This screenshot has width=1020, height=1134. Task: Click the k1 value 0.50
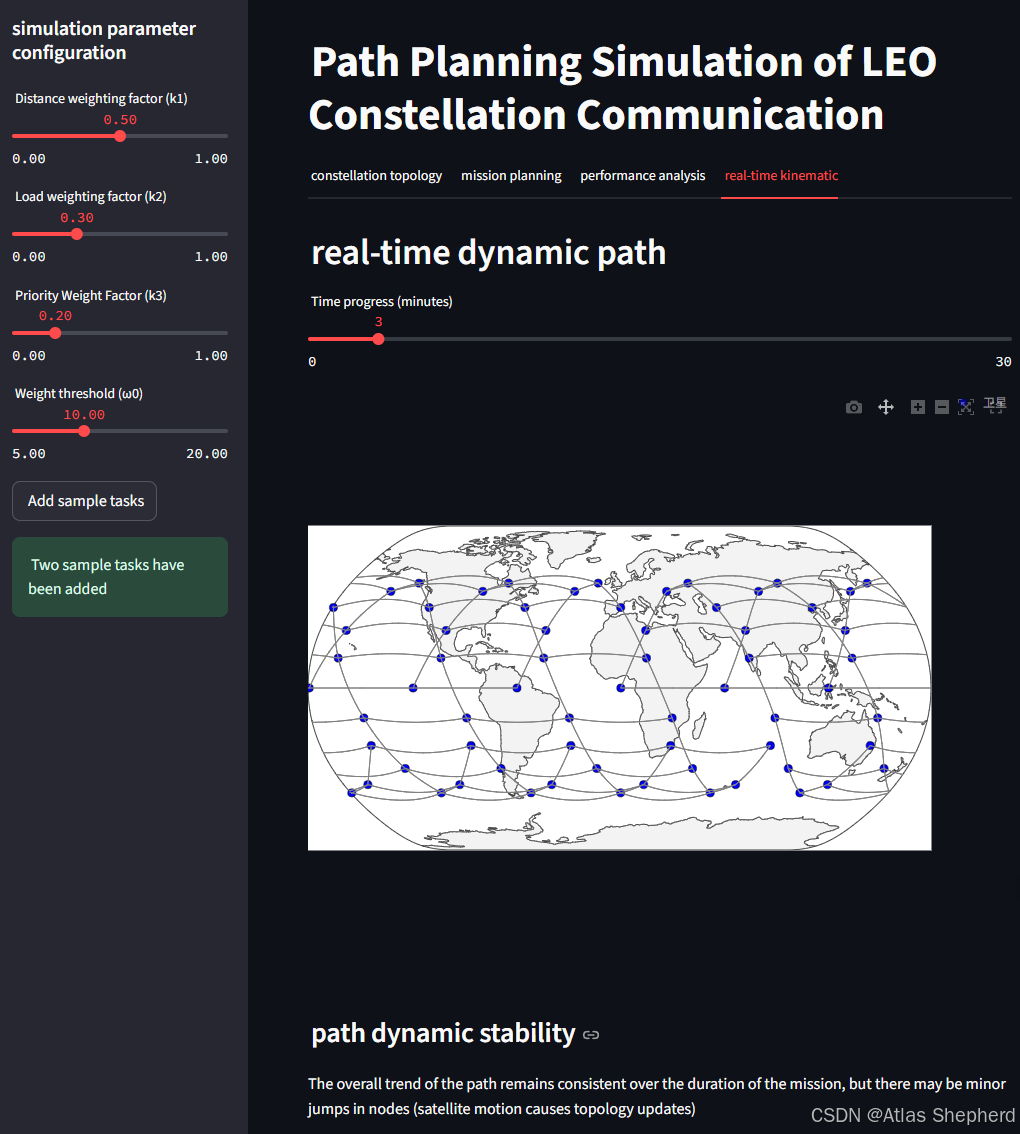120,120
